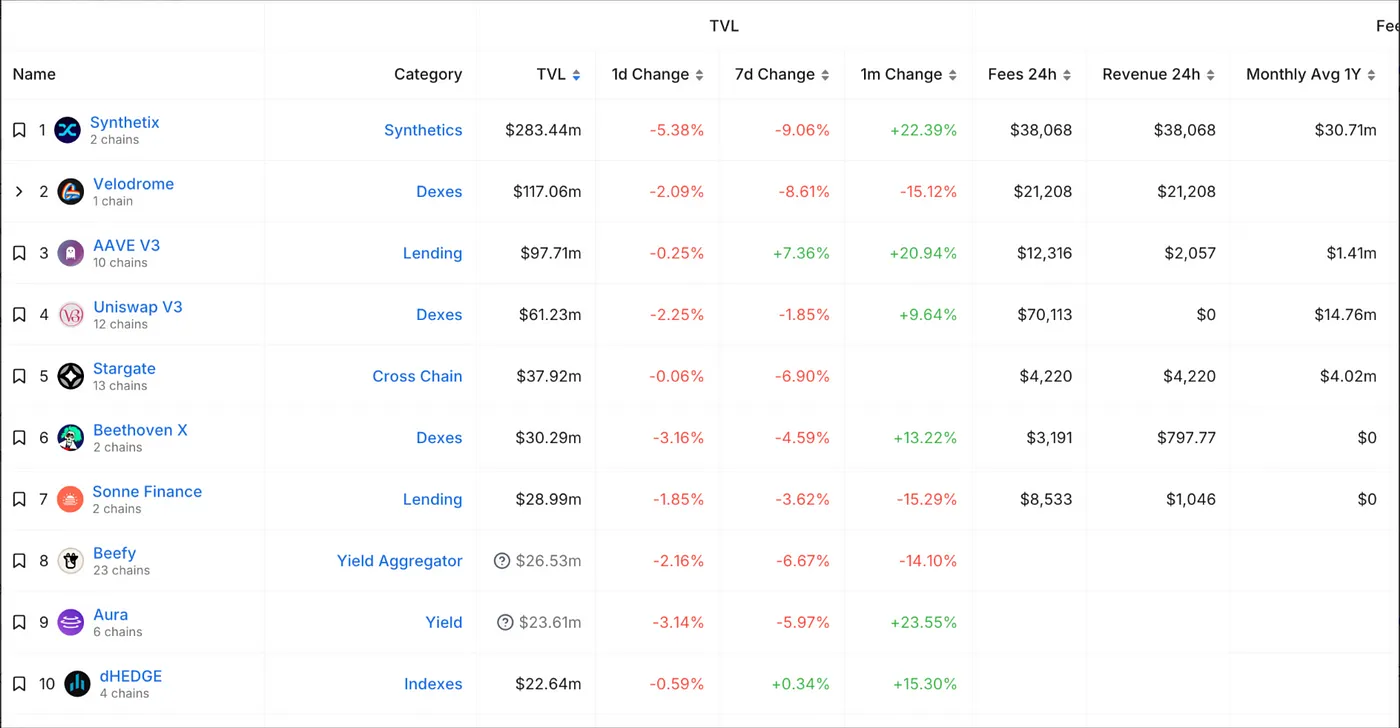
Task: Click the question mark beside Beefy TVL
Action: pyautogui.click(x=502, y=561)
